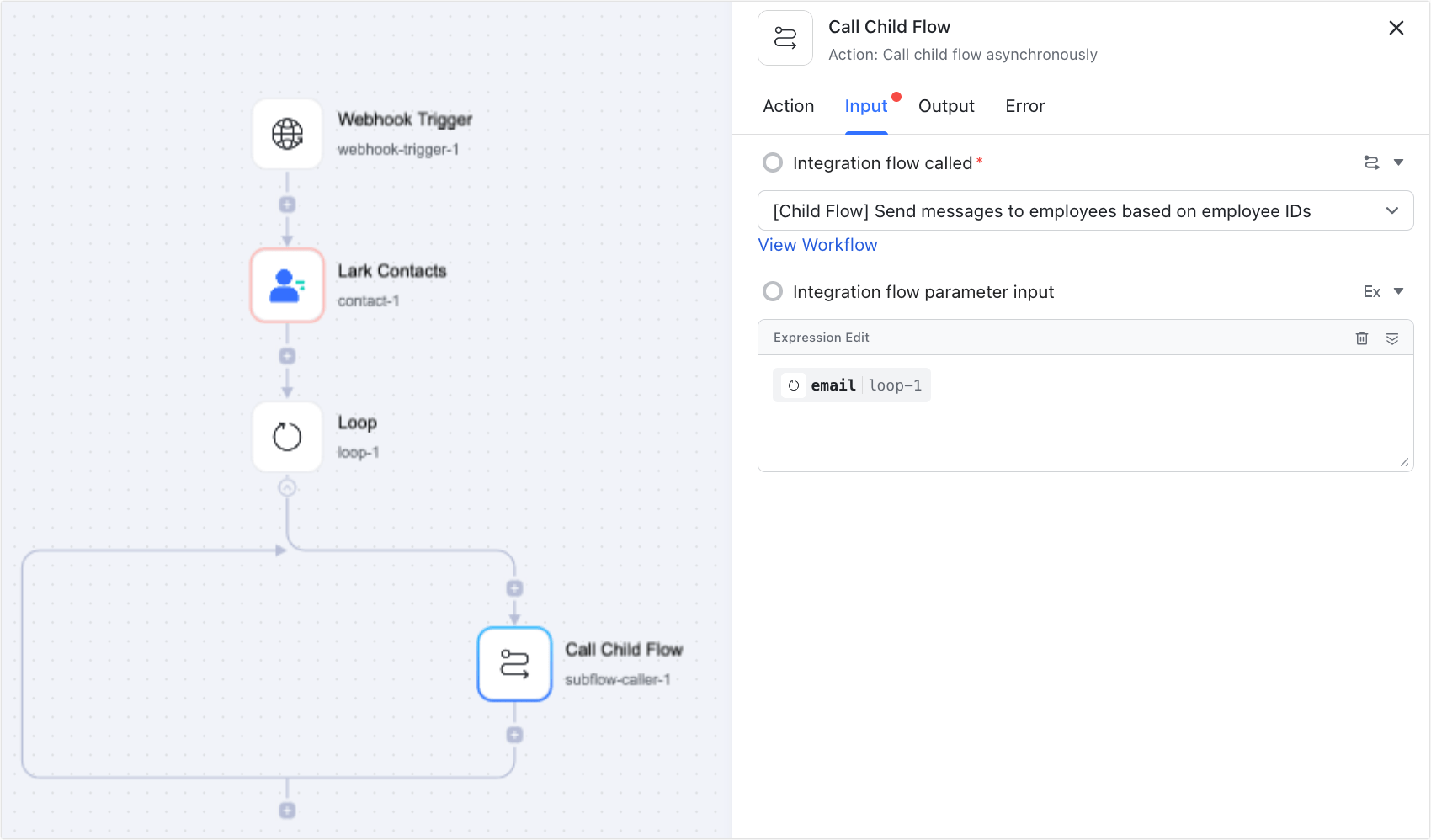Click the Webhook Trigger globe node icon

tap(287, 134)
